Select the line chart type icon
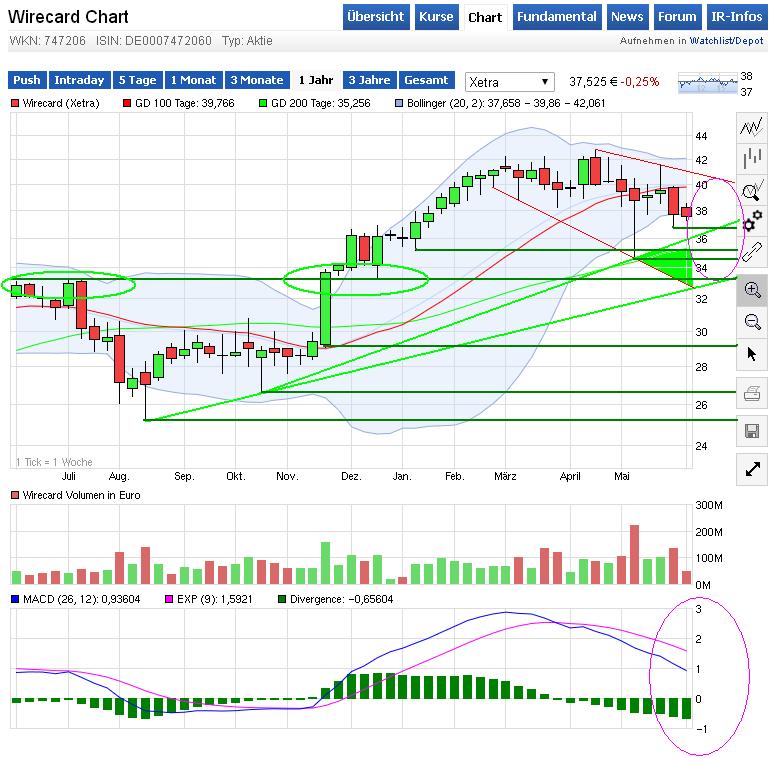Screen dimensions: 770x758 pos(752,127)
